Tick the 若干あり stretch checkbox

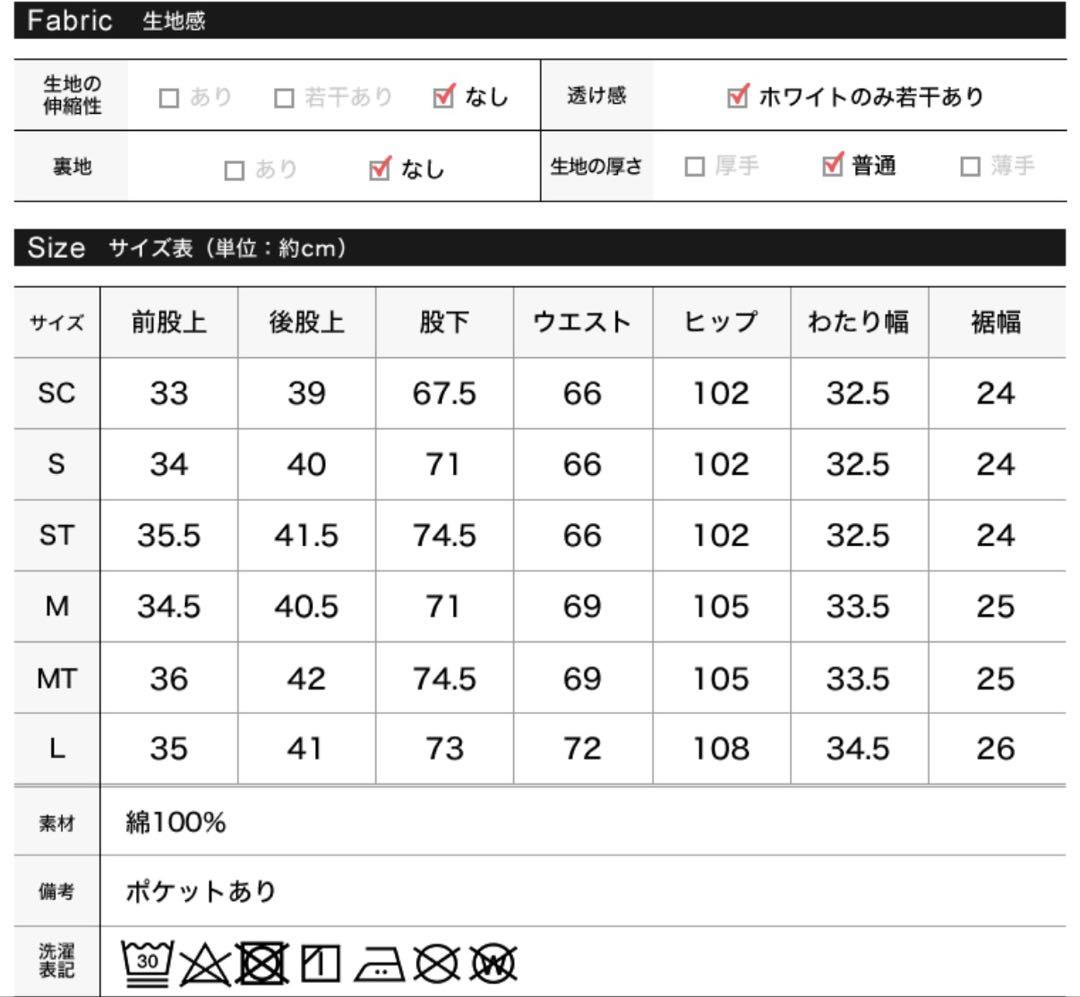pos(284,98)
